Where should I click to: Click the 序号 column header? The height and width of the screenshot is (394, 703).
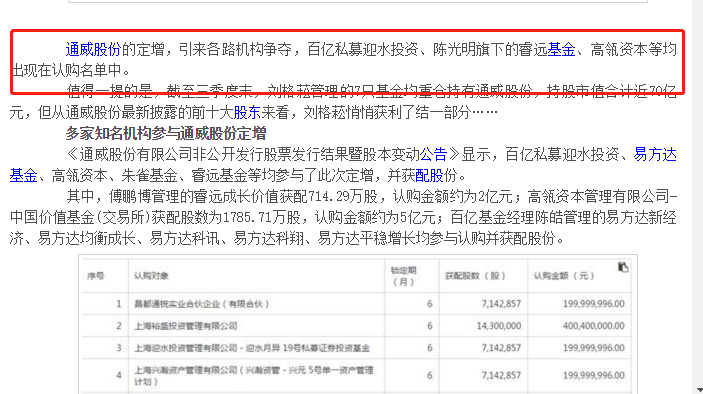[95, 276]
